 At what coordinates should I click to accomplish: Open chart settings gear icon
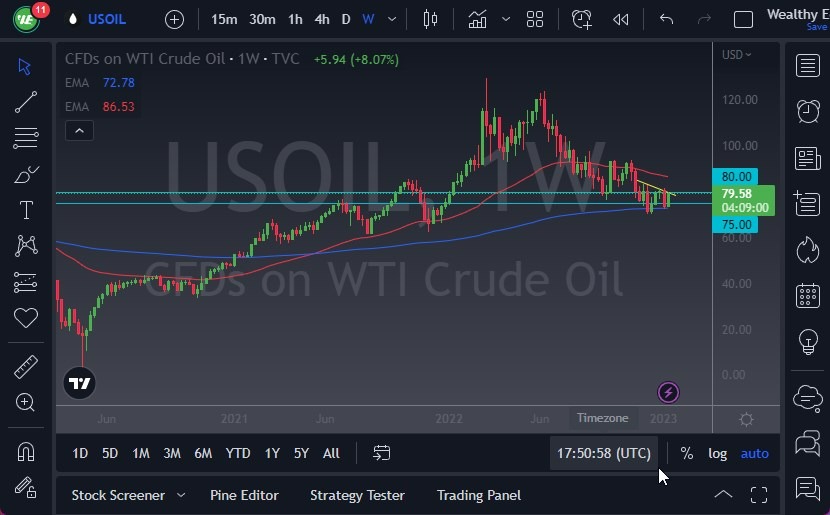pos(746,420)
